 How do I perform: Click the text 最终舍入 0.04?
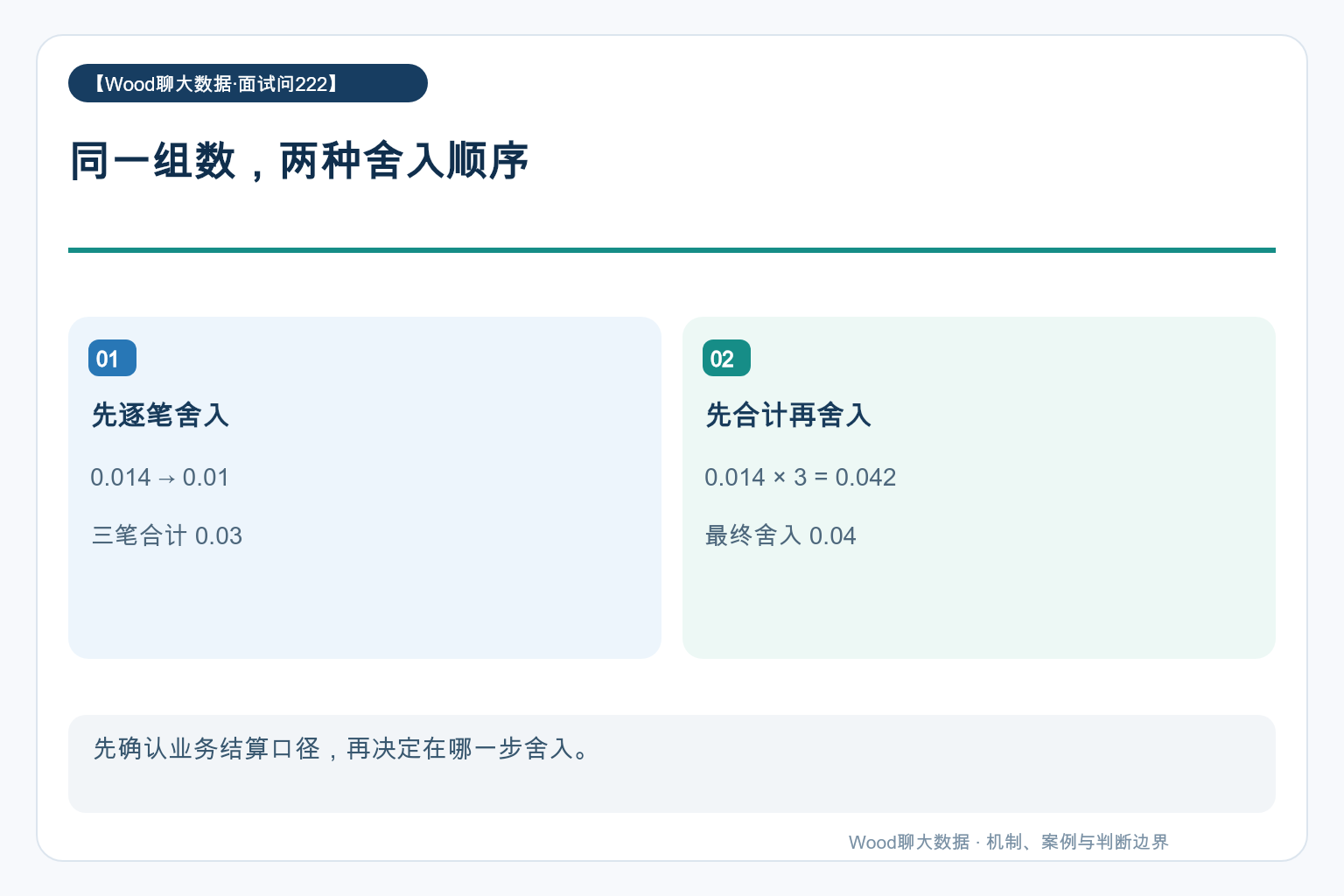(780, 535)
